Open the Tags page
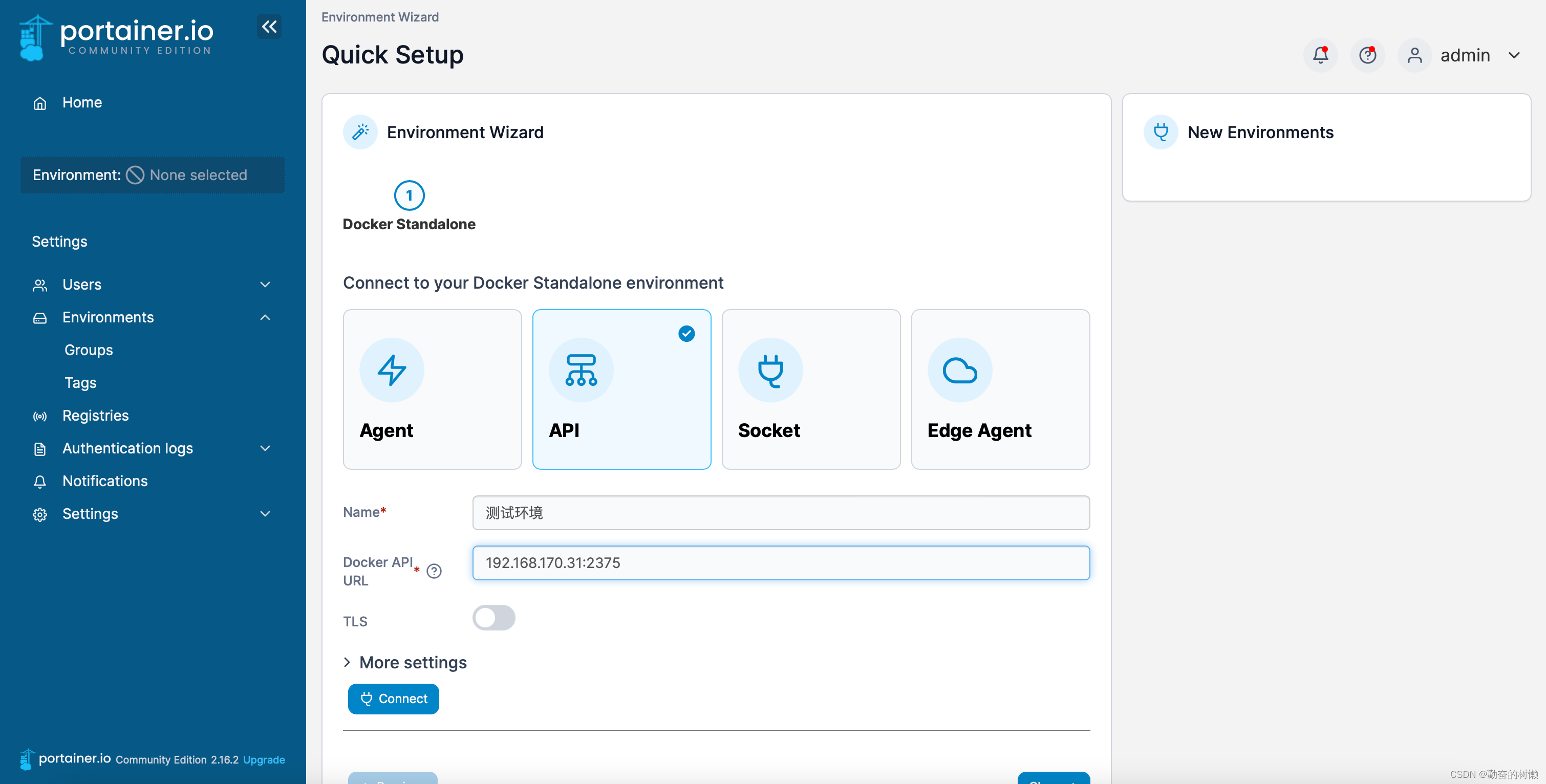The width and height of the screenshot is (1546, 784). pos(80,383)
